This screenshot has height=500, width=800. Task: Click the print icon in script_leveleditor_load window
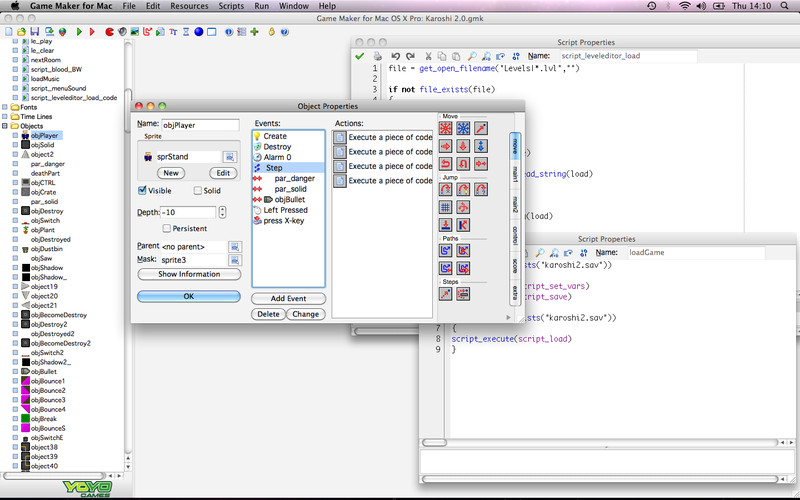click(x=378, y=56)
